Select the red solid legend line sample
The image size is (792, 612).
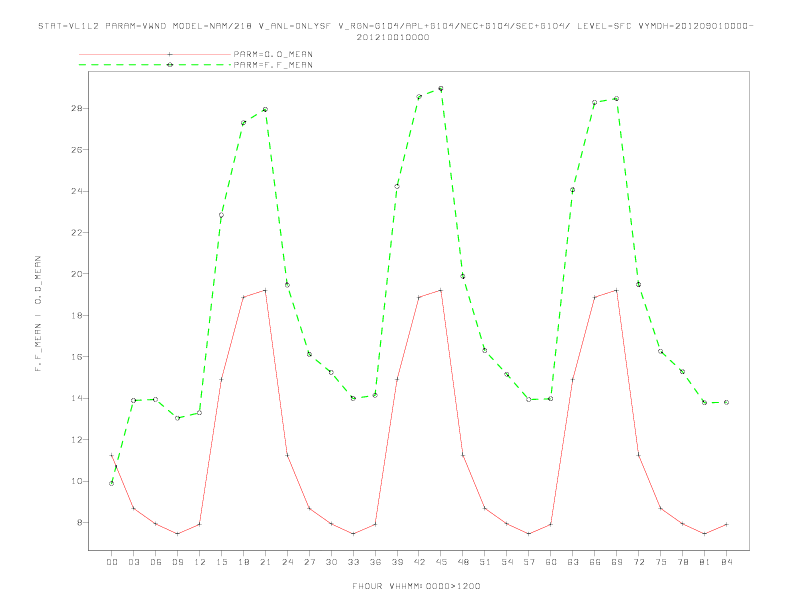pos(155,54)
